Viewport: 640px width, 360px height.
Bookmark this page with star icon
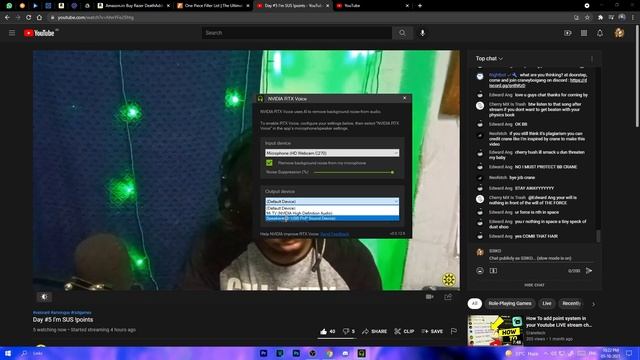pyautogui.click(x=587, y=18)
